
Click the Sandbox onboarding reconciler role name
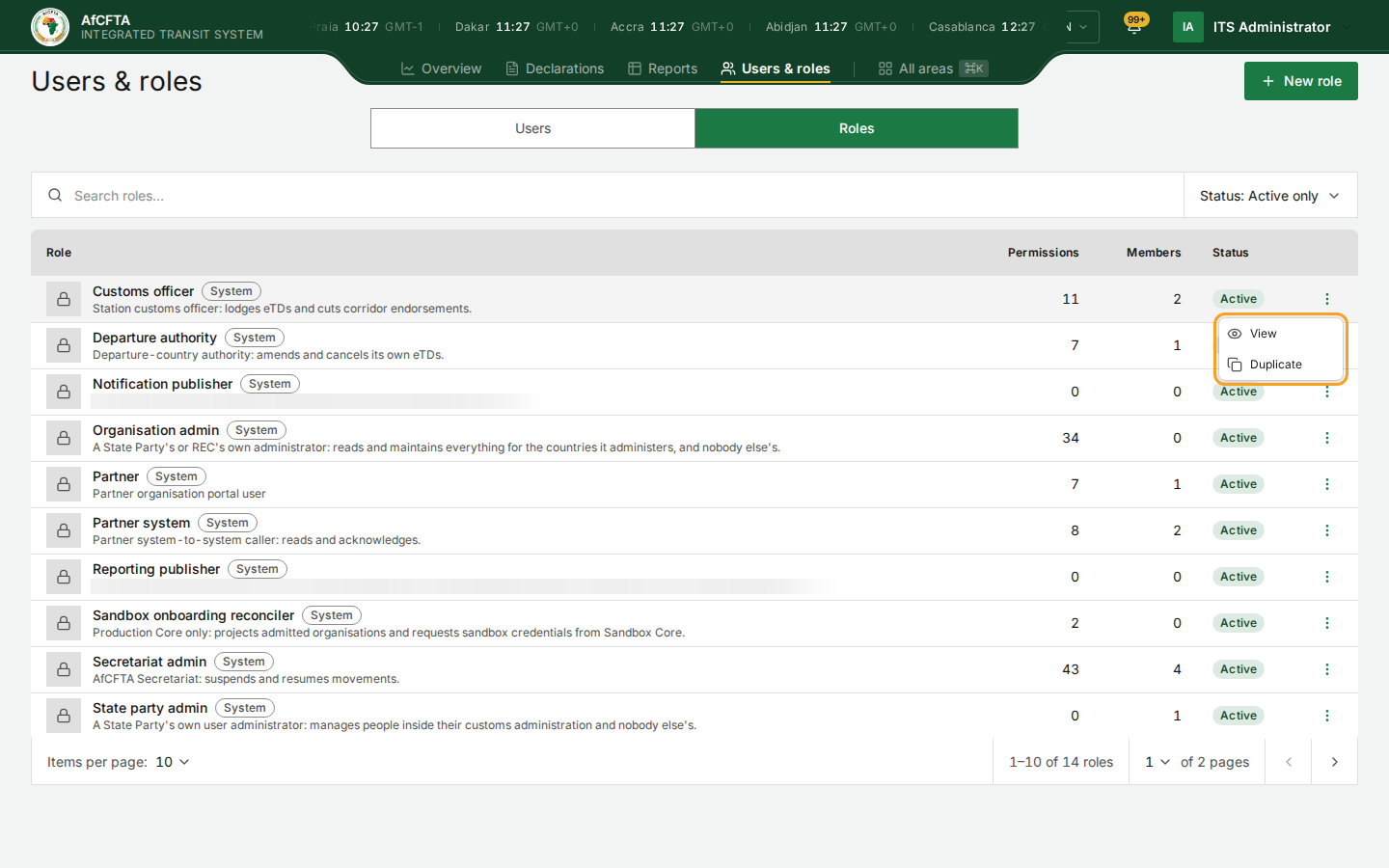tap(193, 615)
